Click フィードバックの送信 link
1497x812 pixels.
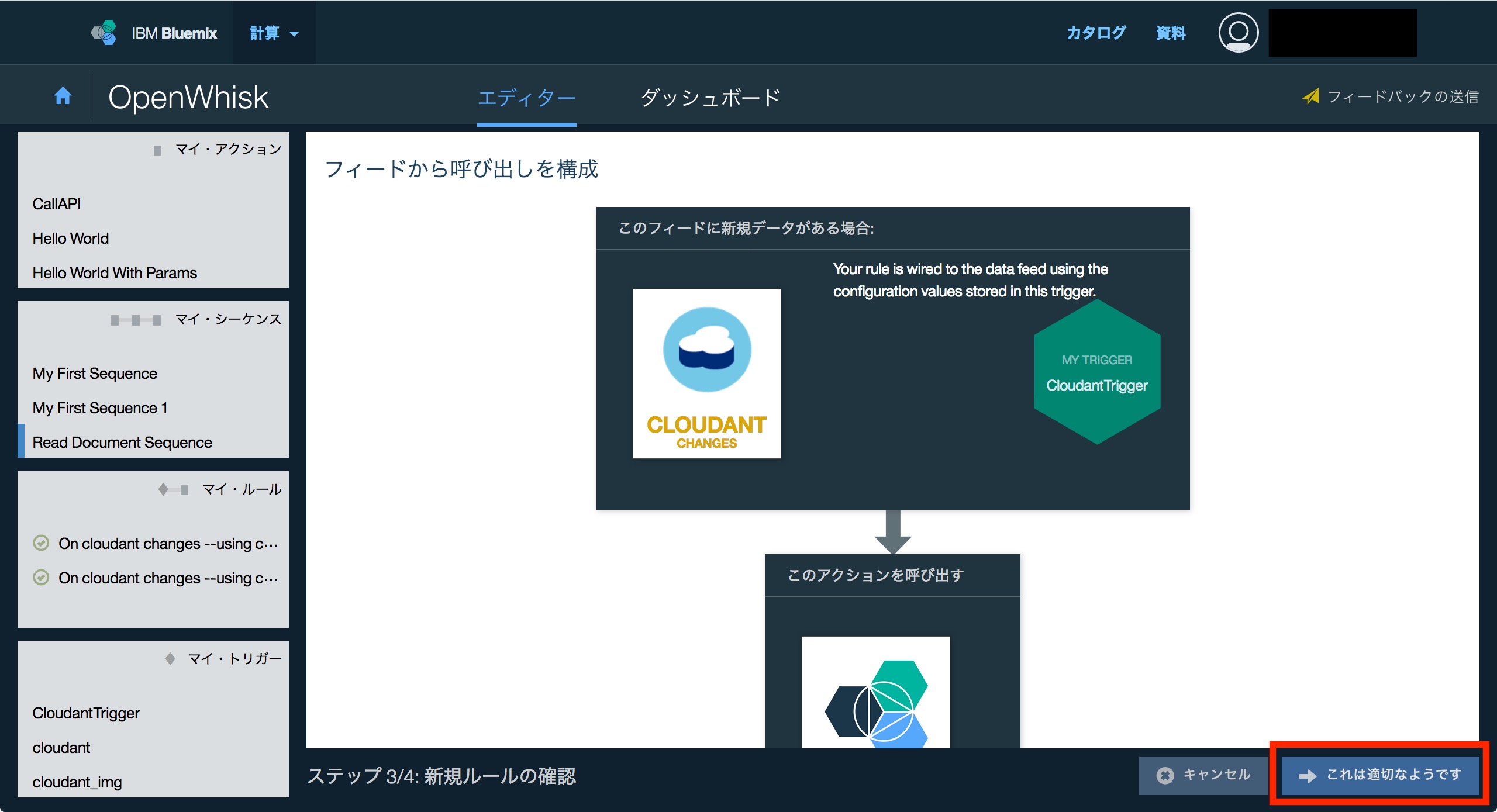[x=1403, y=96]
